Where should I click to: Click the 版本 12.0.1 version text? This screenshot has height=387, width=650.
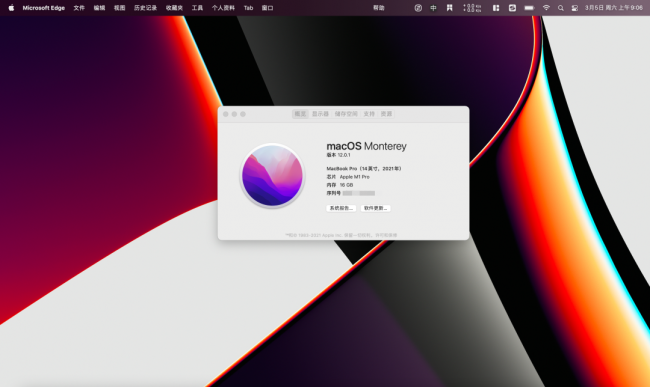[339, 155]
